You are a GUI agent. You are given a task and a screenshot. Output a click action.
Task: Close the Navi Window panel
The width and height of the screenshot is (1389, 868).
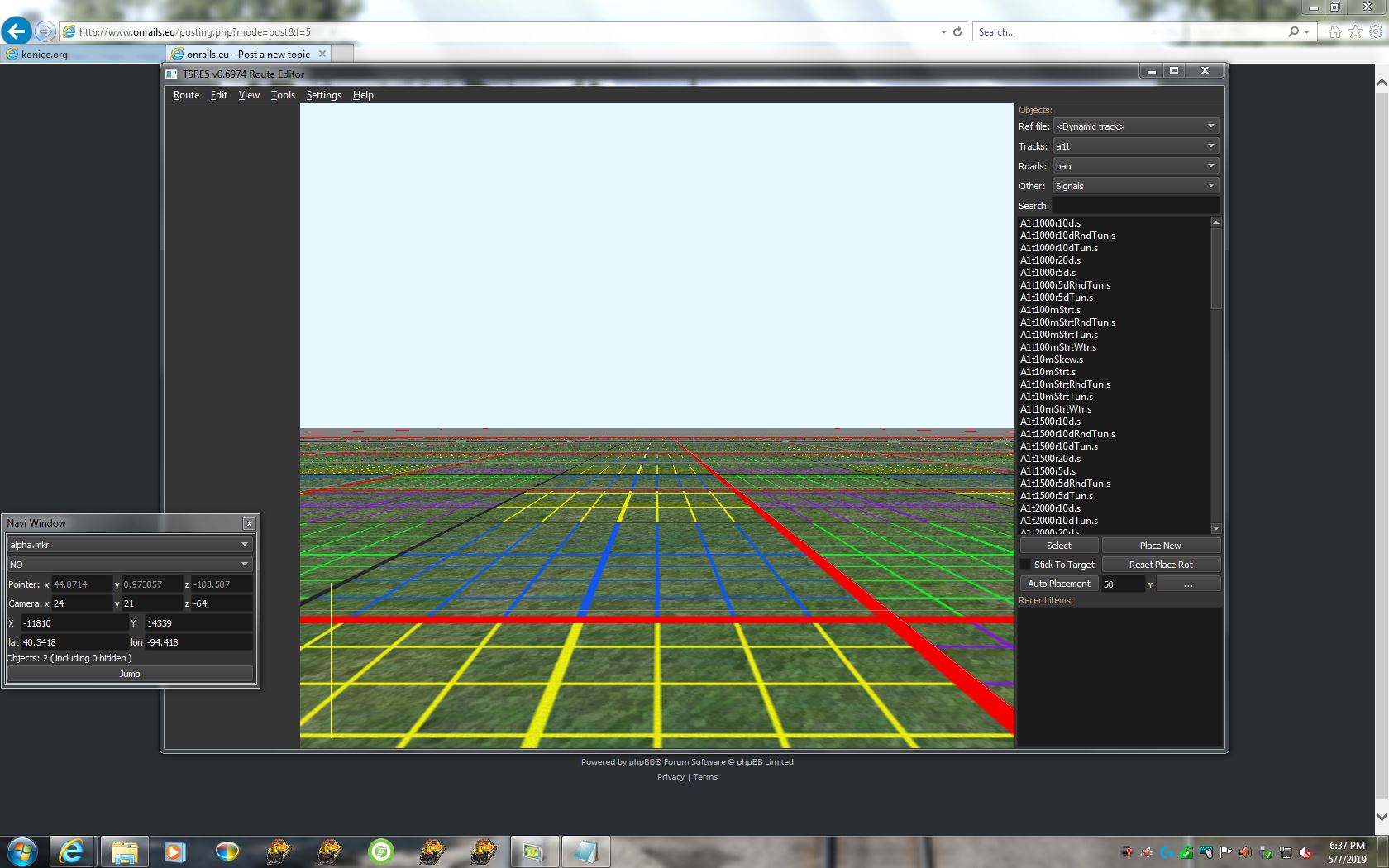coord(249,523)
